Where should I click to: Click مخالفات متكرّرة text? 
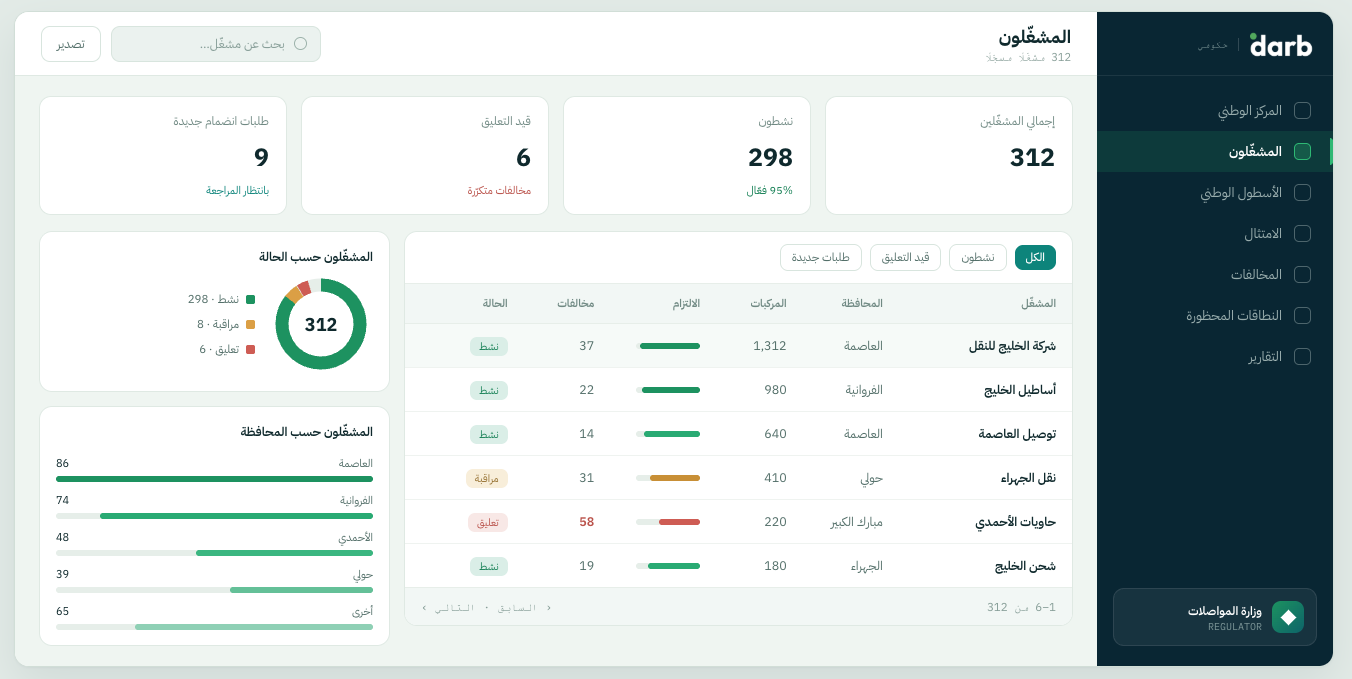(x=499, y=190)
